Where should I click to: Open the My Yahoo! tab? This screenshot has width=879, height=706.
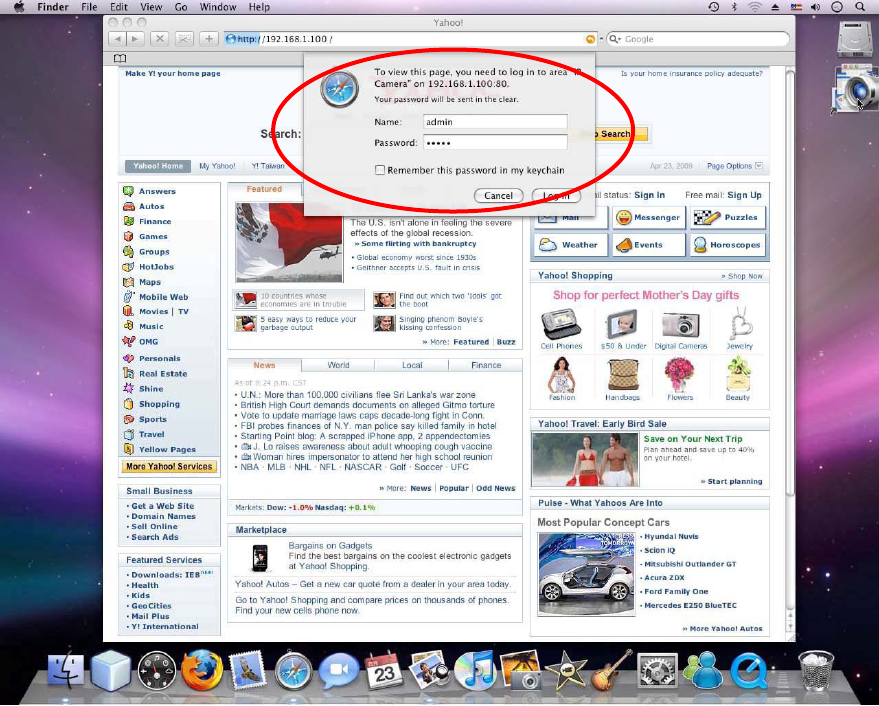point(217,166)
